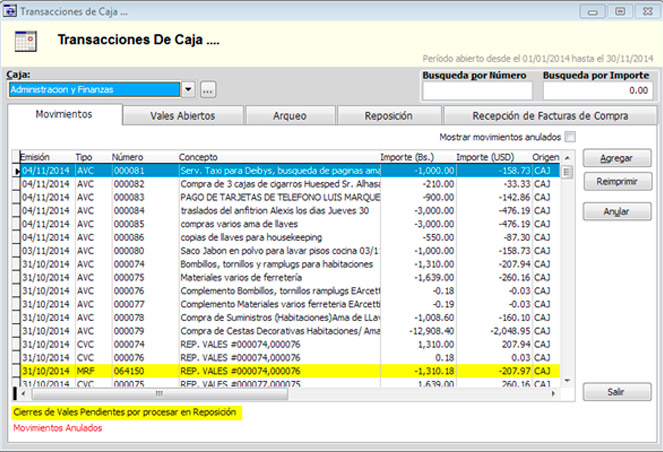The width and height of the screenshot is (663, 452).
Task: Open the Arqueo tab
Action: [289, 116]
